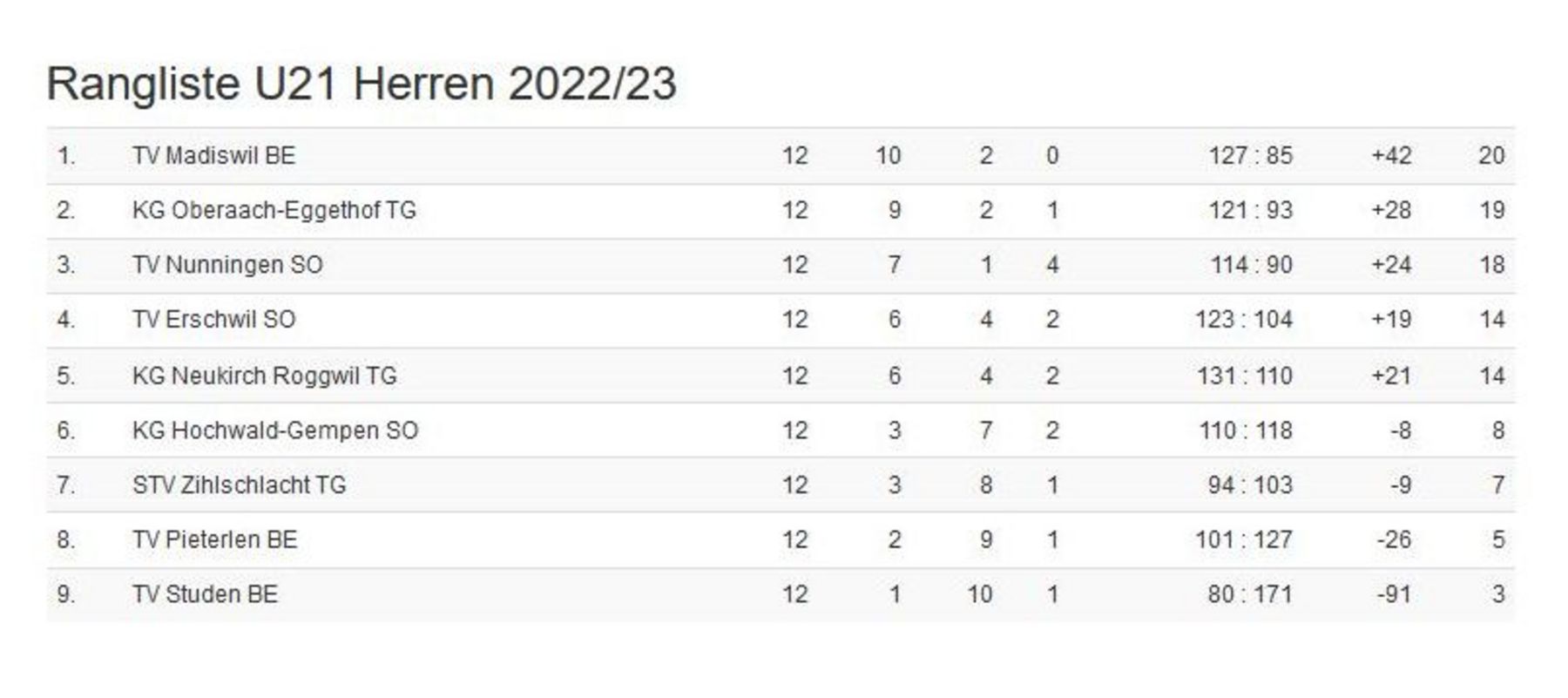The width and height of the screenshot is (1568, 698).
Task: Click the Rangliste U21 Herren 2022/23 heading
Action: click(362, 85)
